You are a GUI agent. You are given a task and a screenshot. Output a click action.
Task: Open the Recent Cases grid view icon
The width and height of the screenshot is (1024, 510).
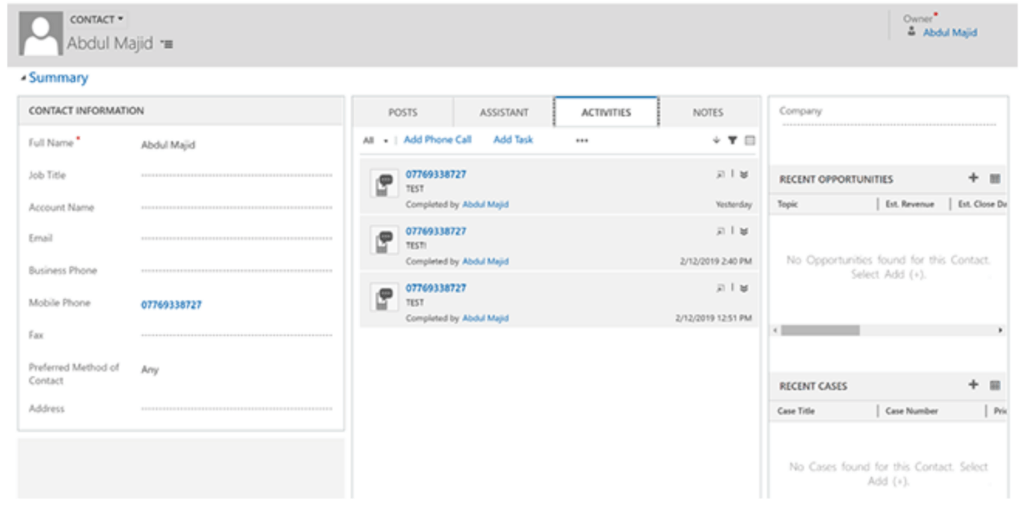pyautogui.click(x=995, y=386)
